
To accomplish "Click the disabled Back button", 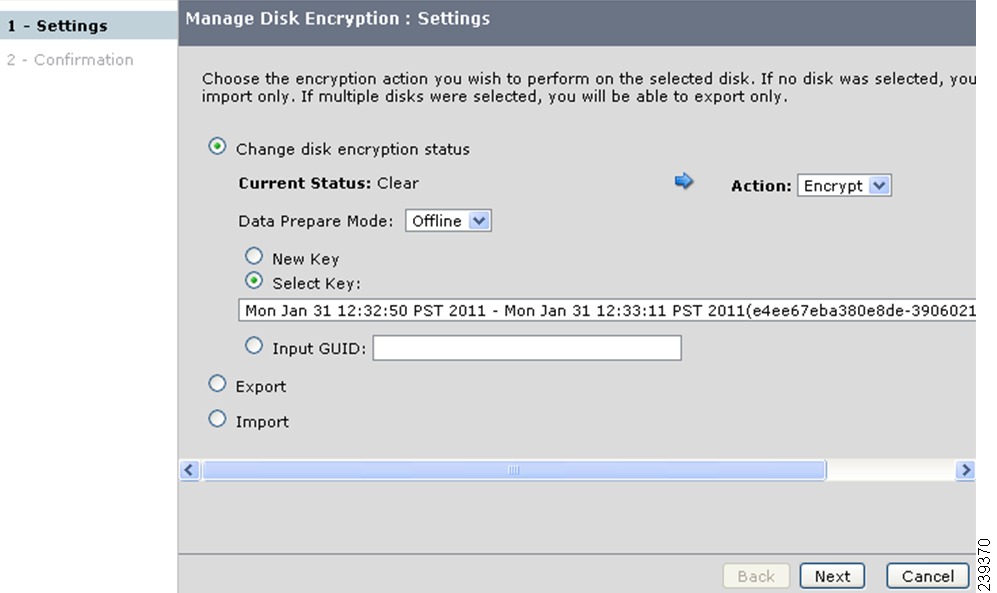I will (x=756, y=576).
